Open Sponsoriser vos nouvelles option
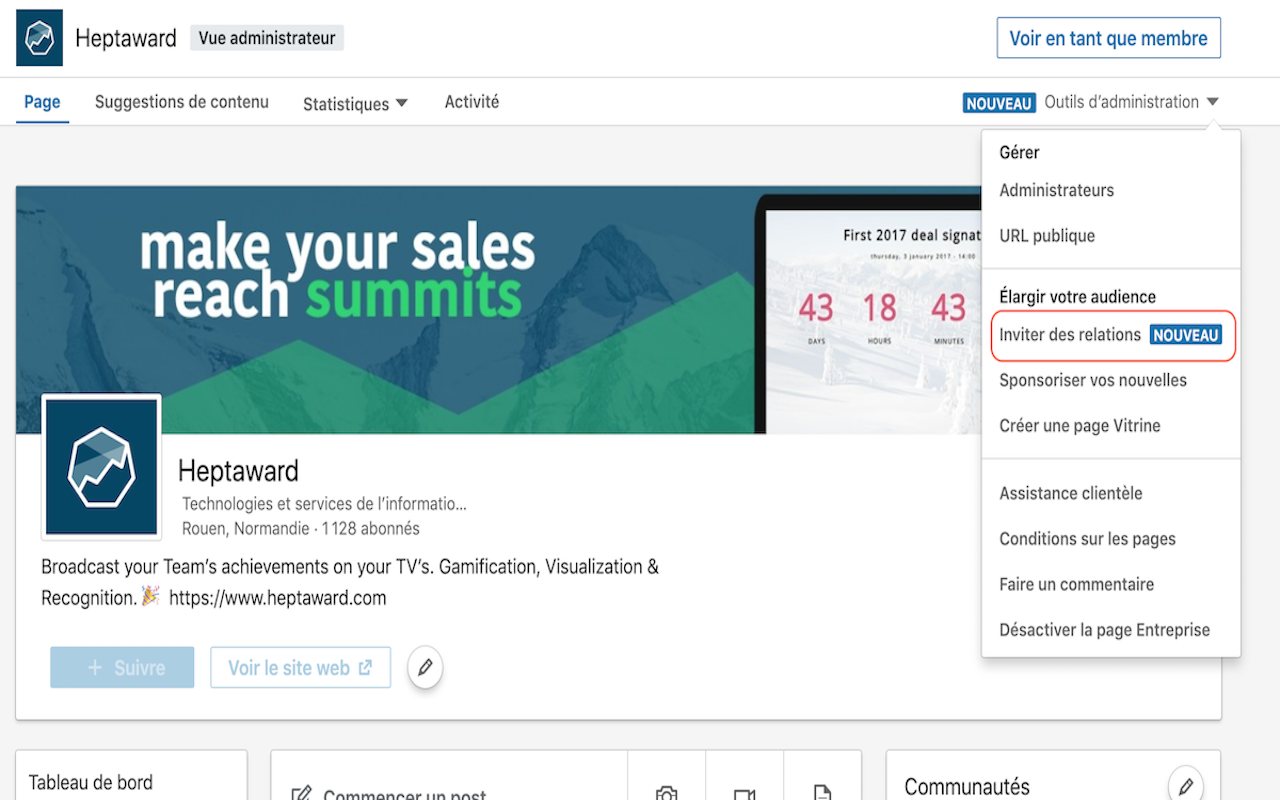Viewport: 1280px width, 800px height. (1093, 380)
